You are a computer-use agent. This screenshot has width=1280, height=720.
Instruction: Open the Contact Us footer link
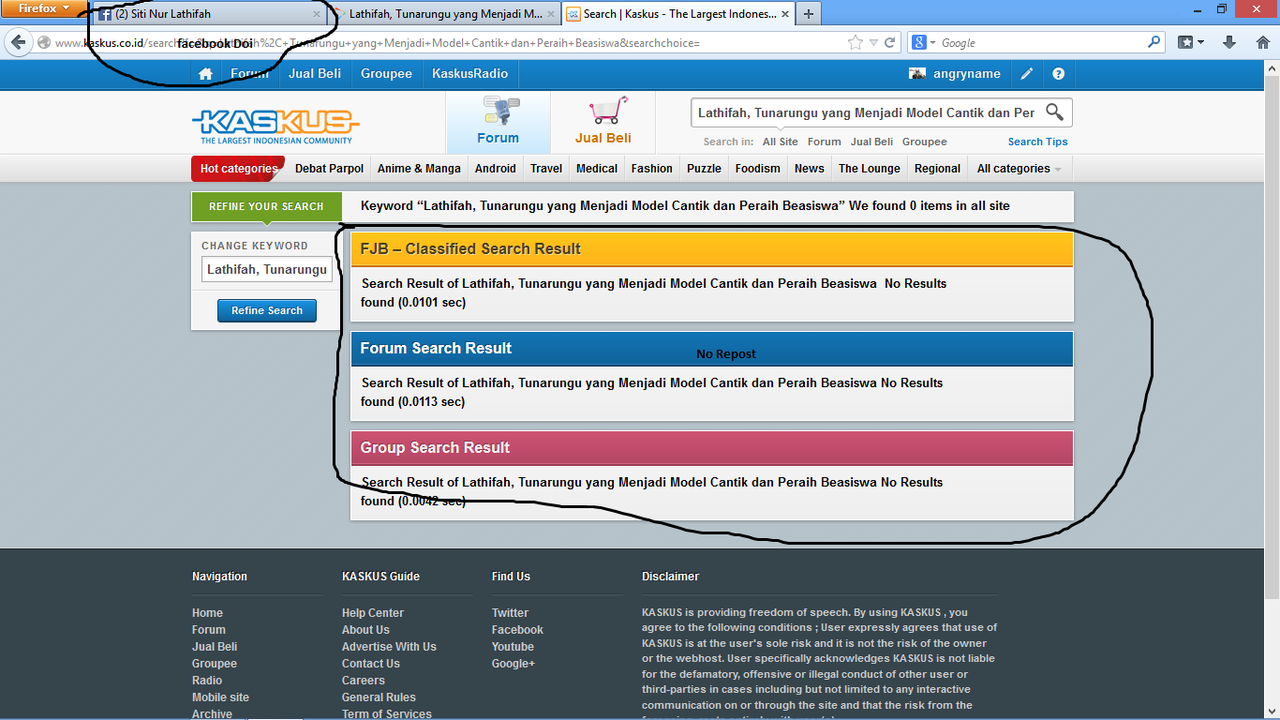[371, 664]
